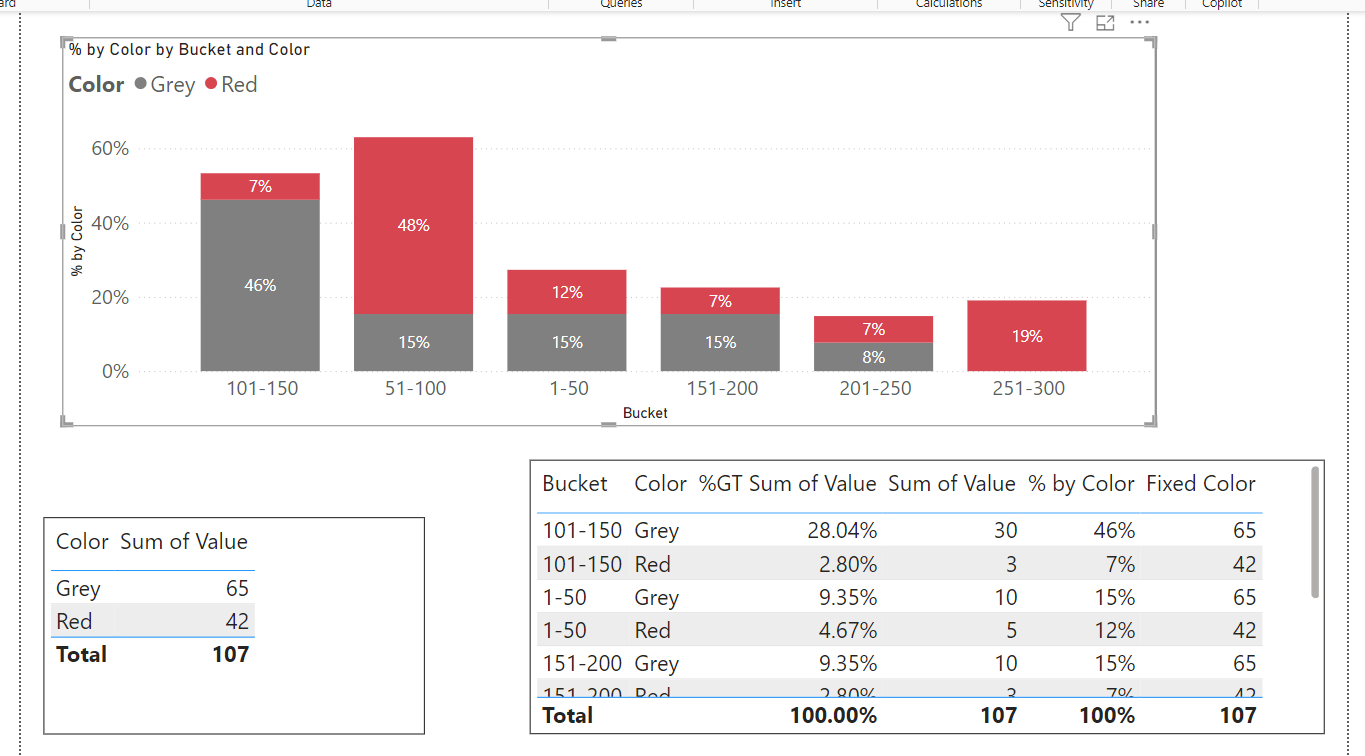Select the red 7% segment of the 151-200 bar
This screenshot has width=1365, height=756.
click(720, 301)
